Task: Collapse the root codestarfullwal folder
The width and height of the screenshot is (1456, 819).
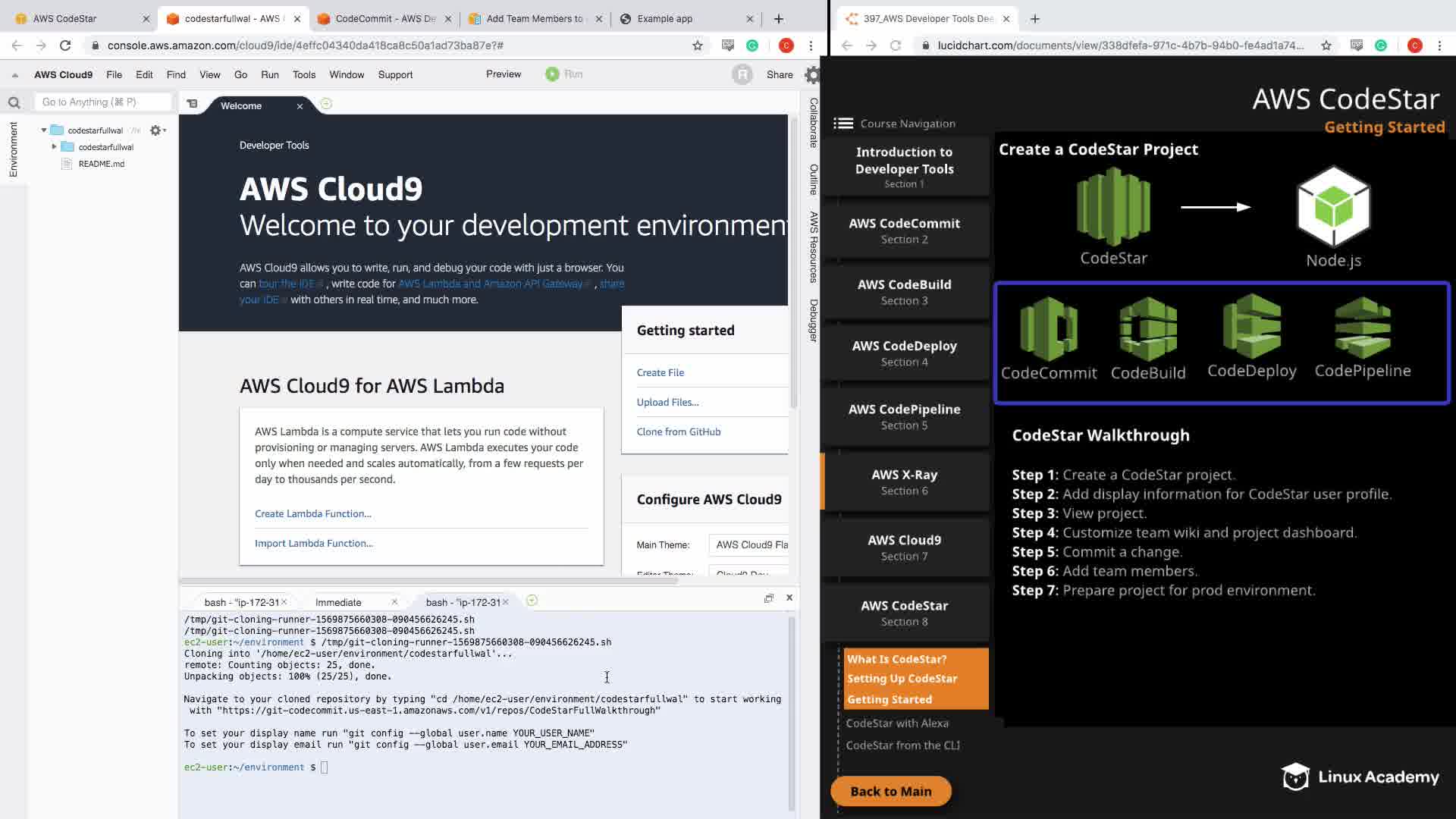Action: (x=44, y=130)
